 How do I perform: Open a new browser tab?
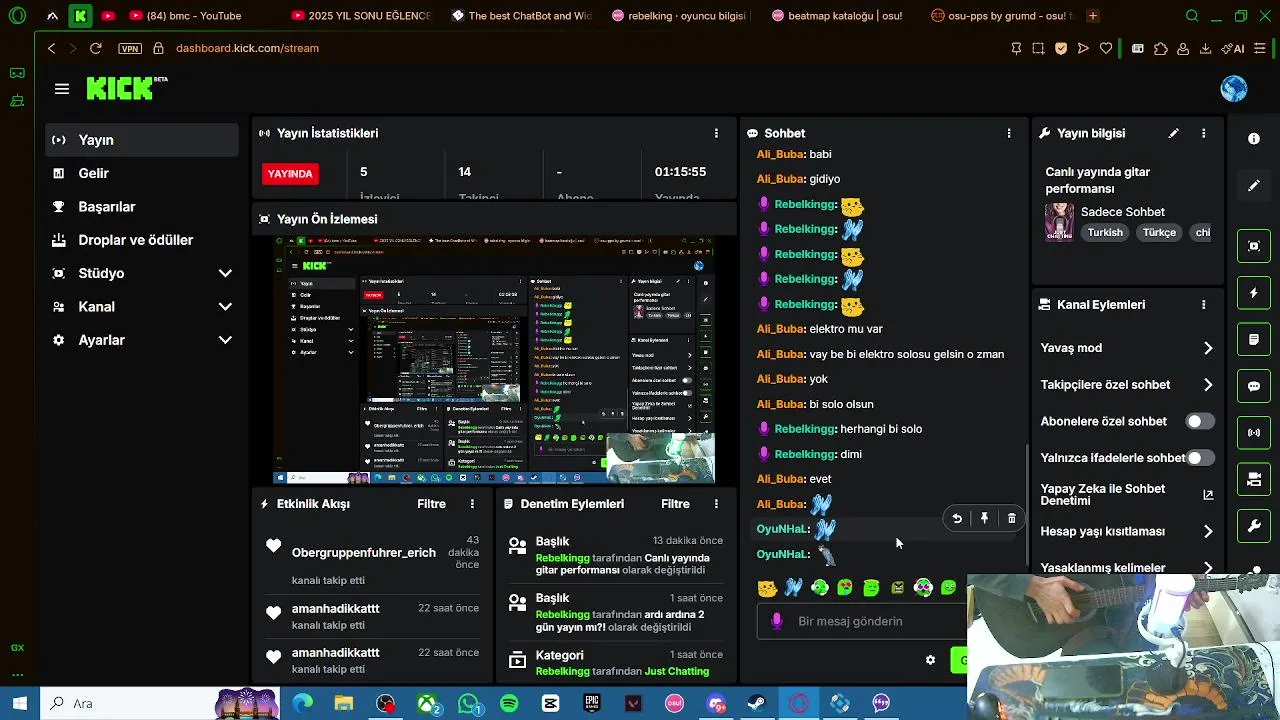coord(1093,16)
